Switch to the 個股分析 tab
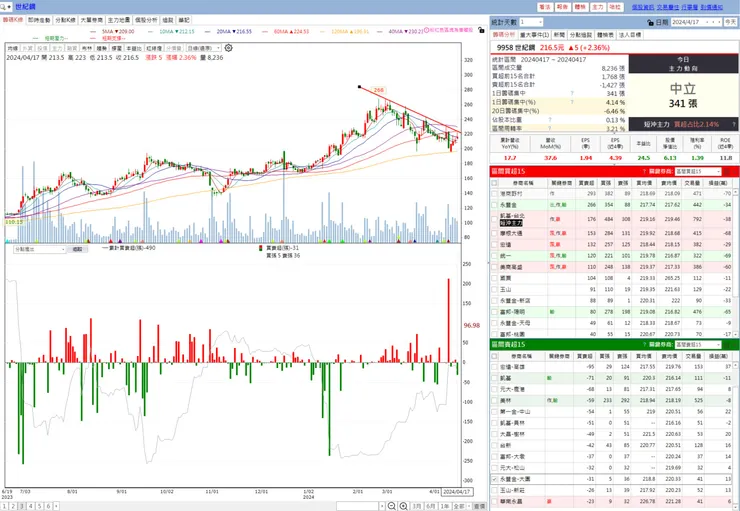Screen dimensions: 740x511 146,20
